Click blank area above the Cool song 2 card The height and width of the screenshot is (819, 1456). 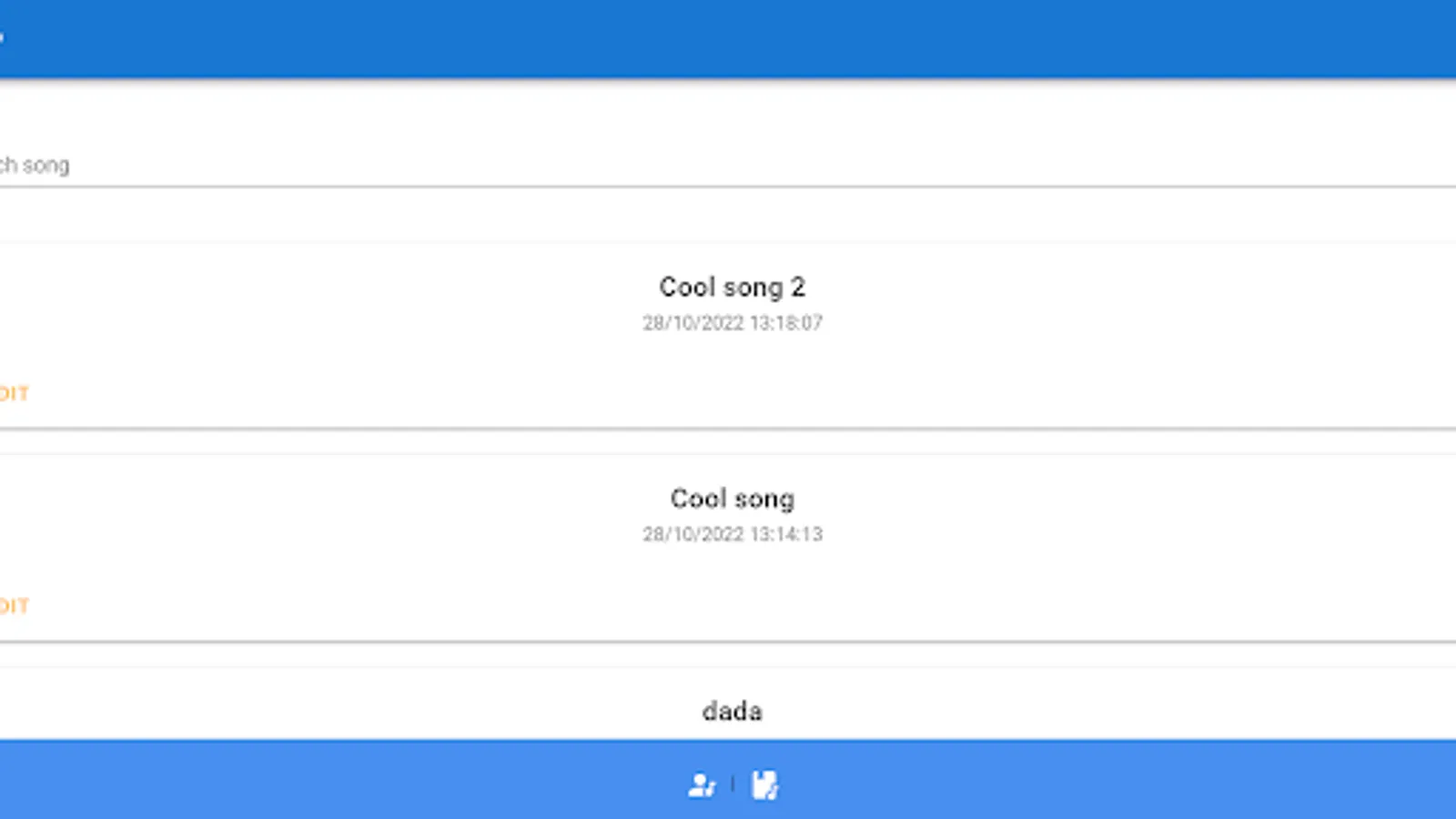pos(728,217)
